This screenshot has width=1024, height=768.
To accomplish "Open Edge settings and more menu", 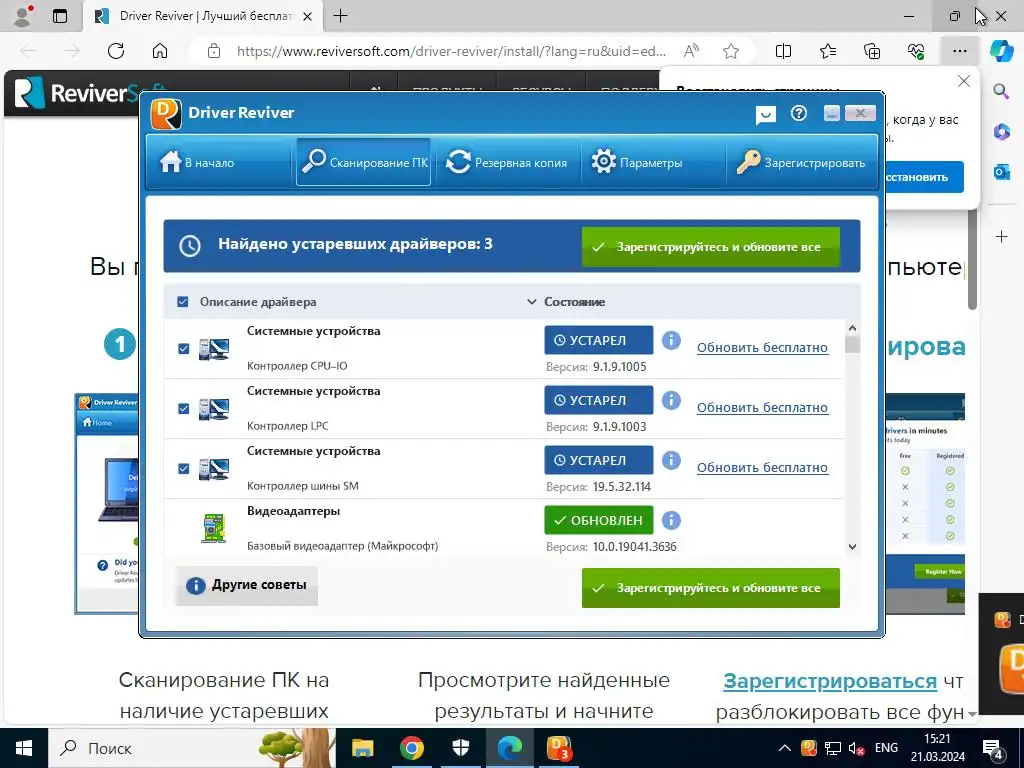I will pyautogui.click(x=959, y=51).
